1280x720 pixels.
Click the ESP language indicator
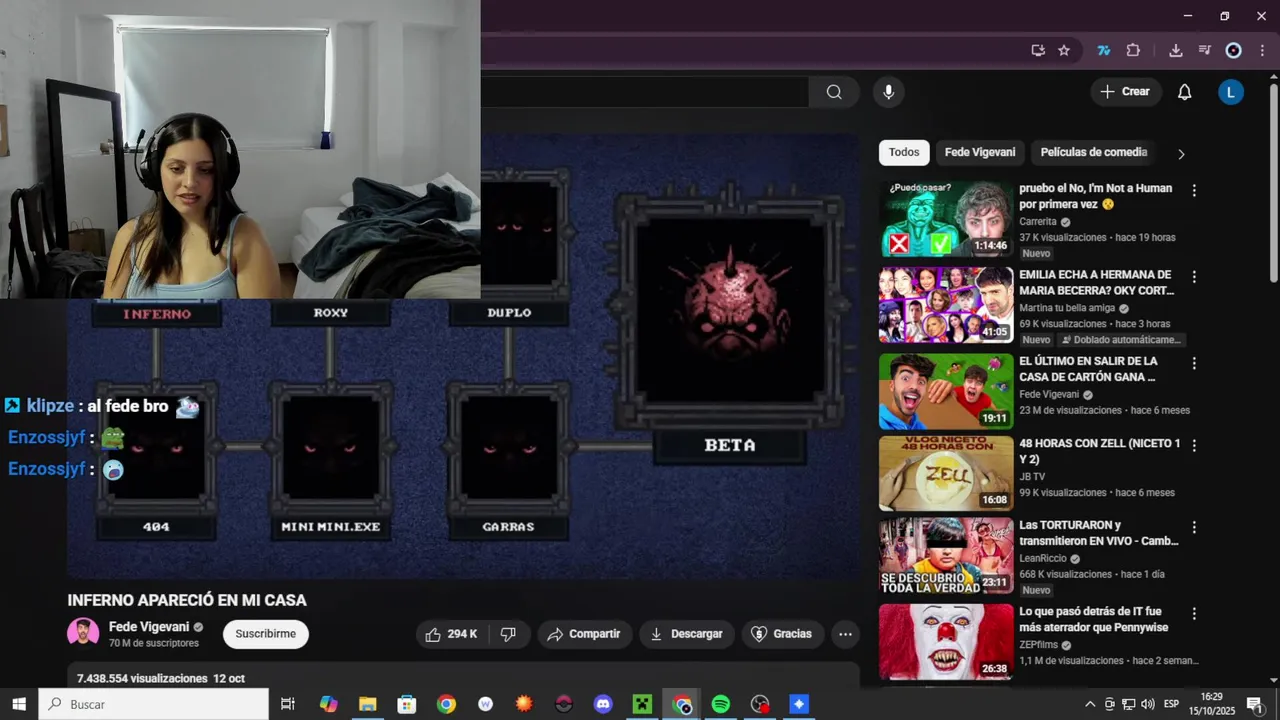(1171, 704)
